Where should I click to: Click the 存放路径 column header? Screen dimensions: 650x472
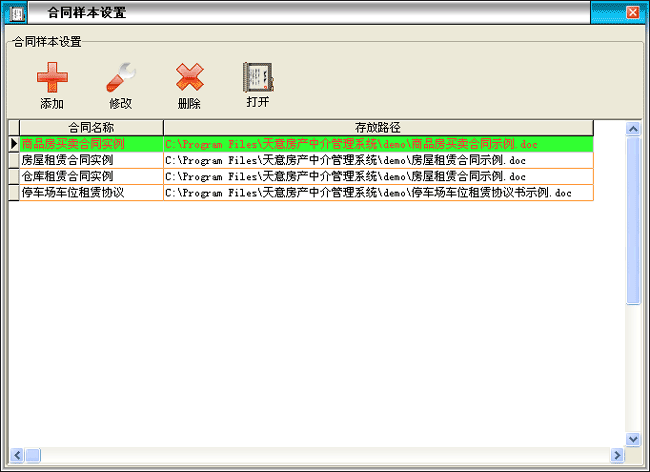(377, 128)
